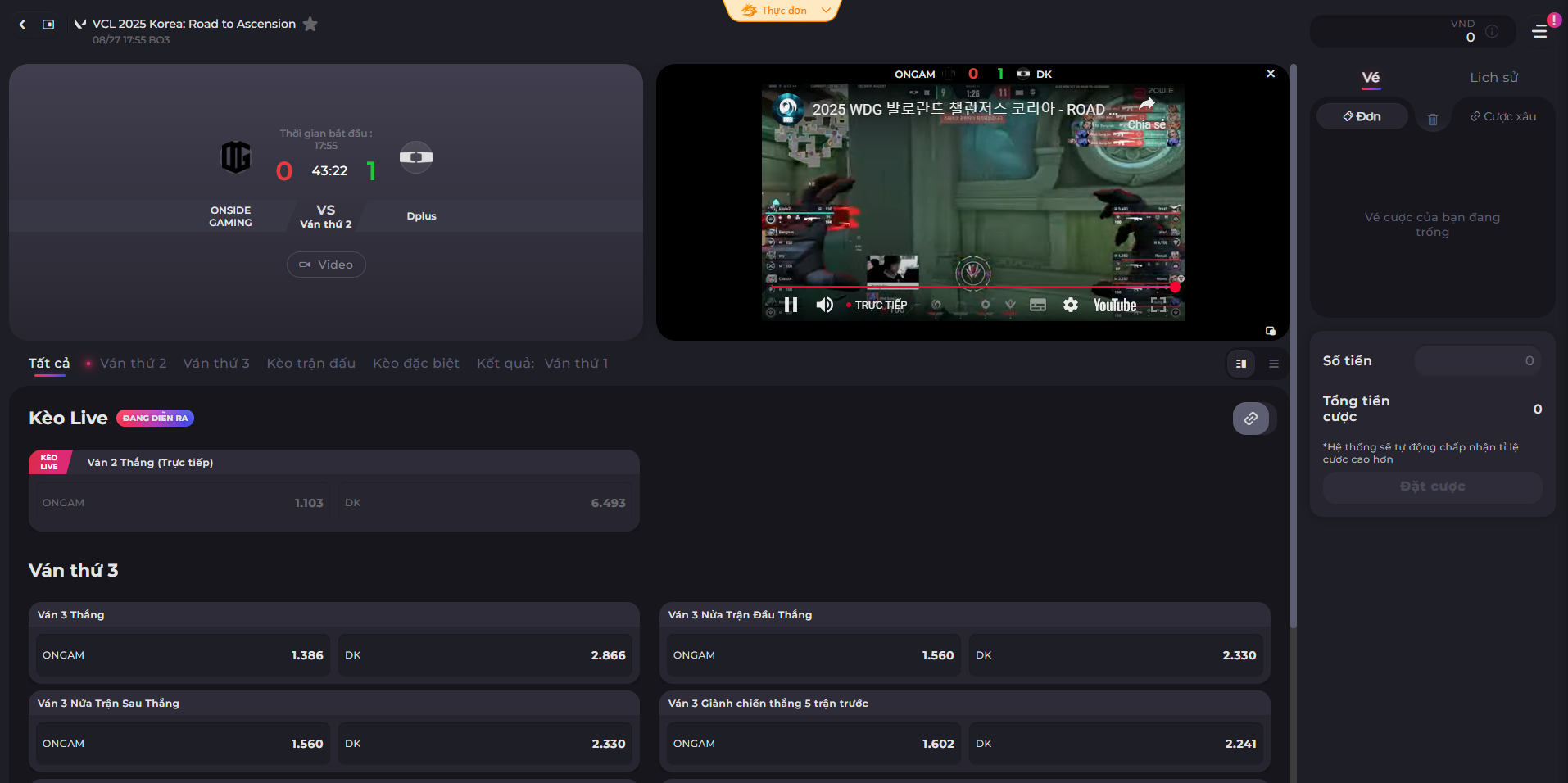Screen dimensions: 1568x783
Task: Open YouTube video settings gear
Action: click(x=1070, y=305)
